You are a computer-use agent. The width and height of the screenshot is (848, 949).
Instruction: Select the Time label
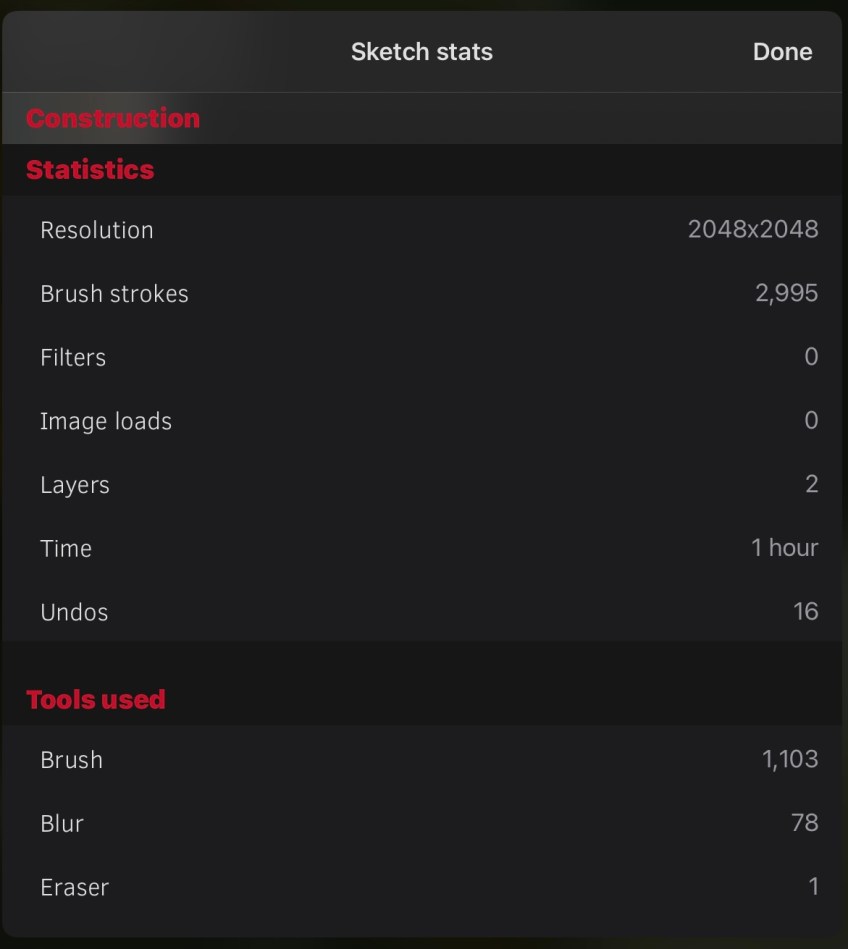[66, 548]
